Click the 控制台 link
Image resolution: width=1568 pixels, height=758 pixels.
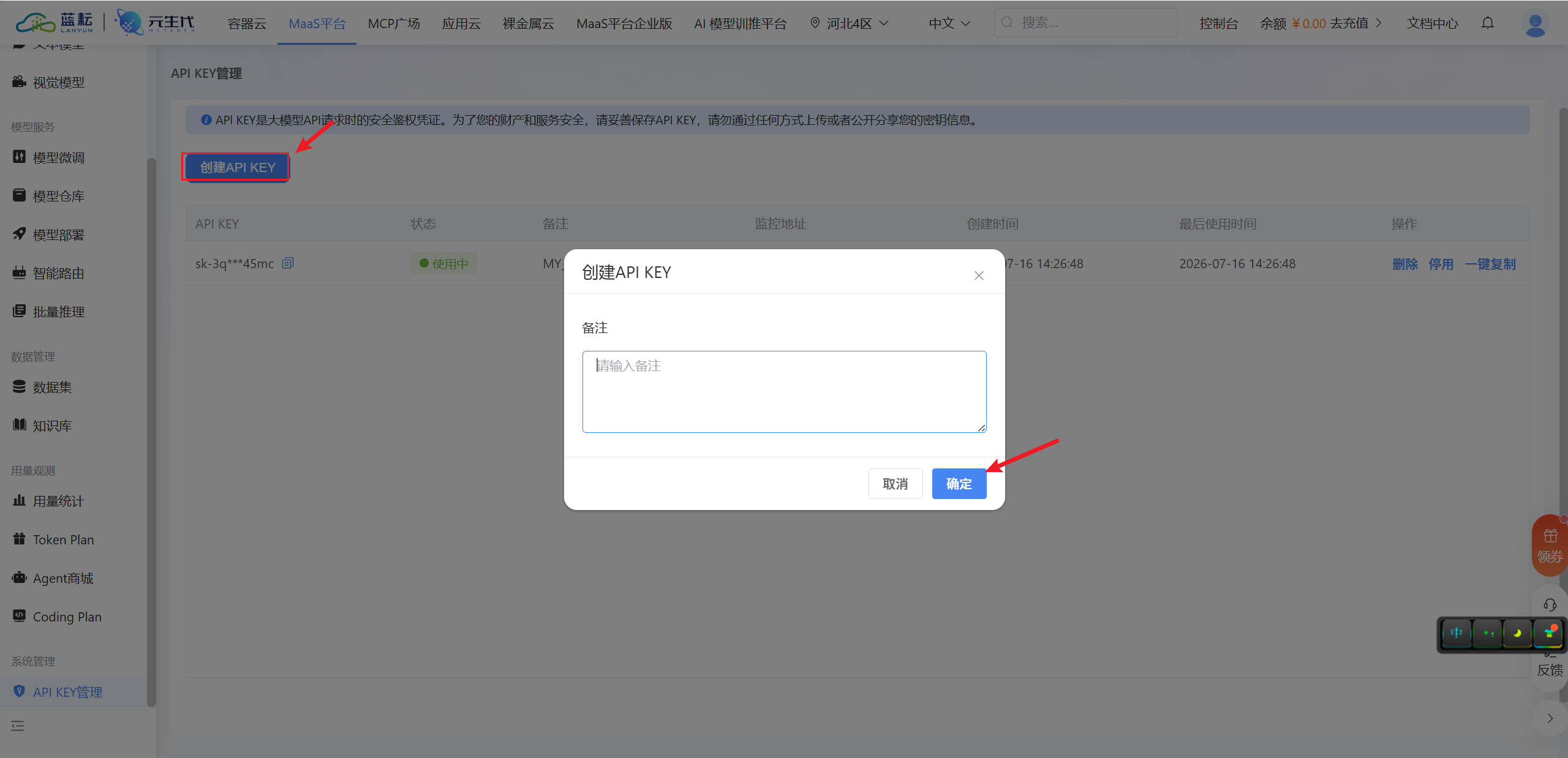[x=1218, y=23]
